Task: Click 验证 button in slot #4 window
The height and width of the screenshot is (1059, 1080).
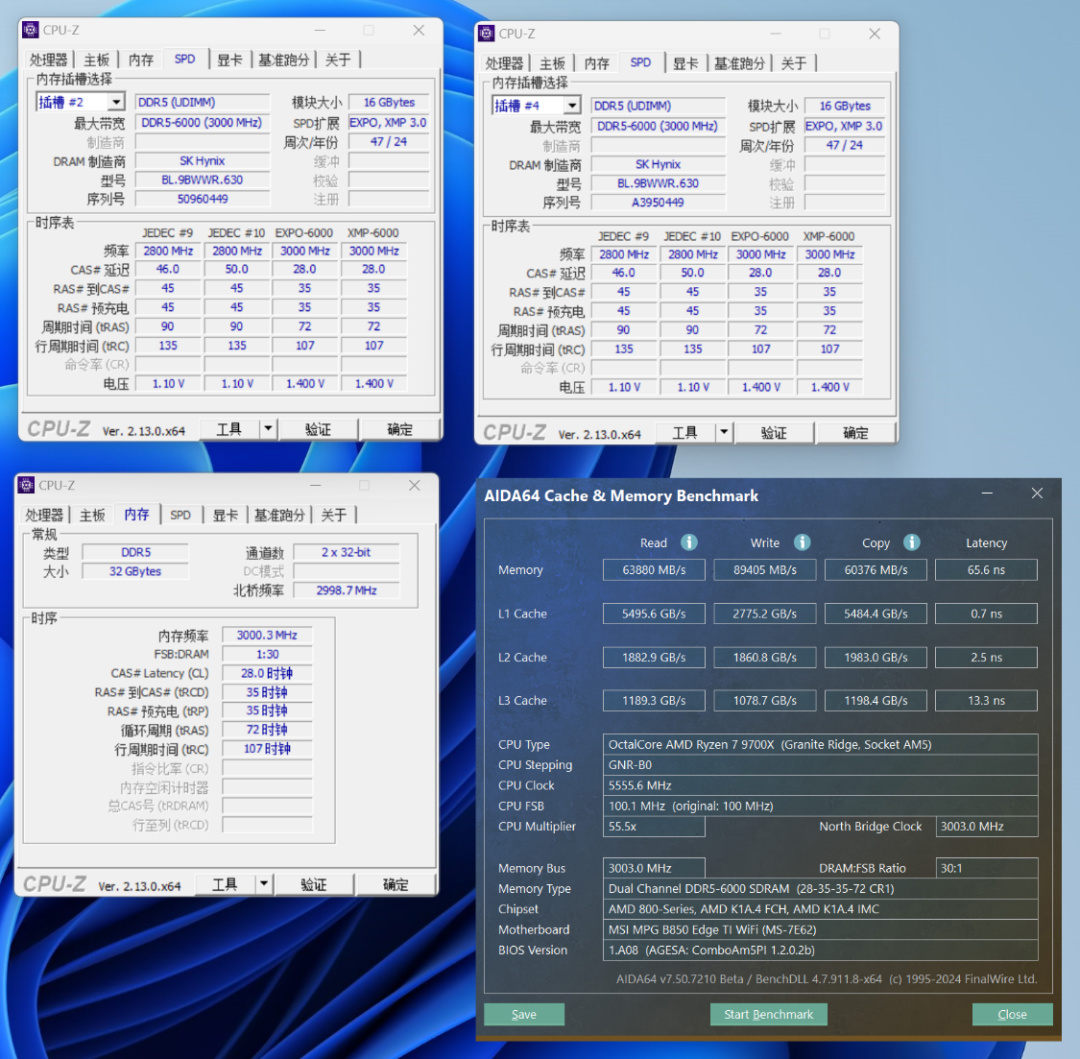Action: coord(773,432)
